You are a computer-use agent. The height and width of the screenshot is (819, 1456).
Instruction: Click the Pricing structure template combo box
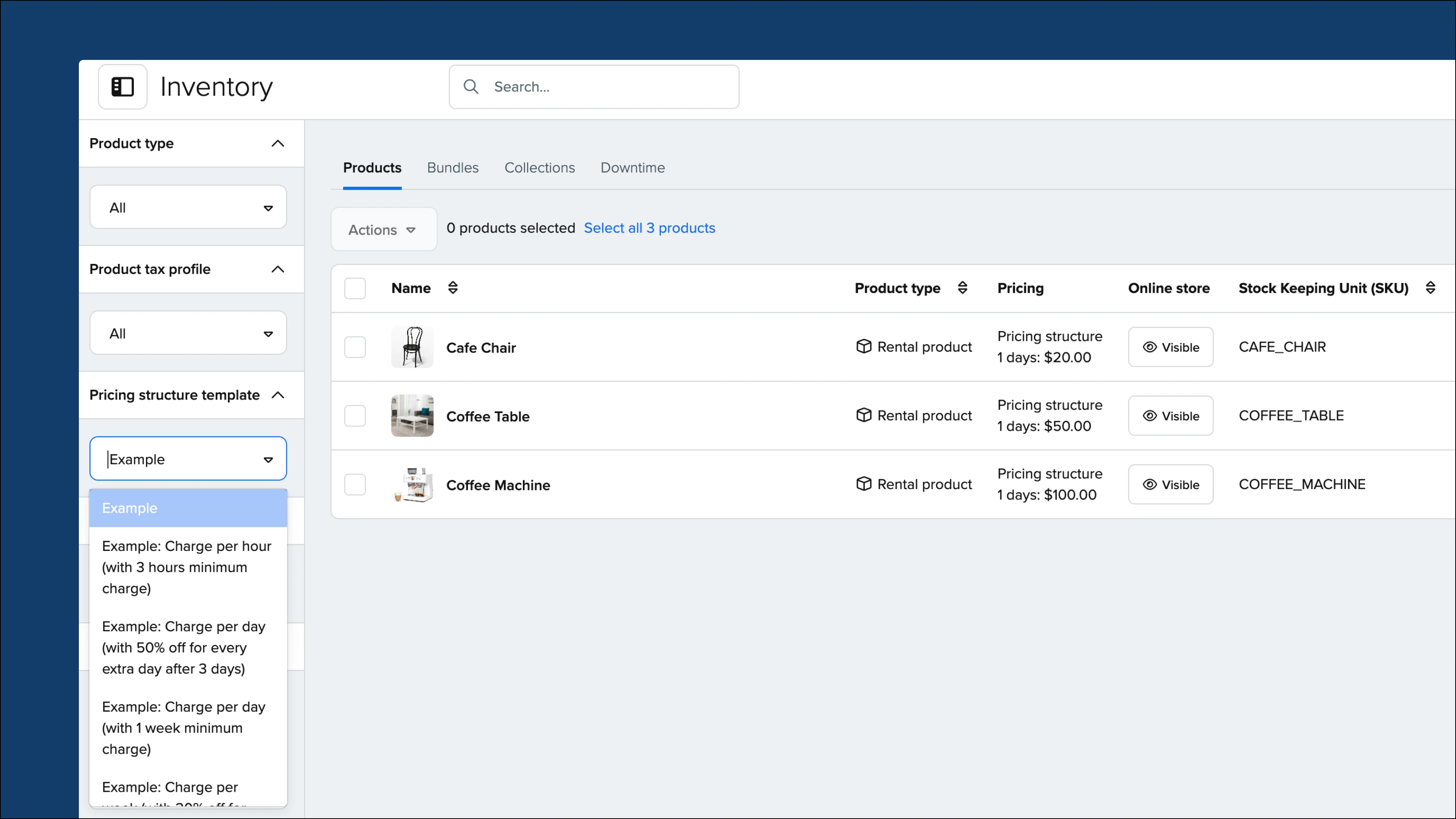point(188,458)
